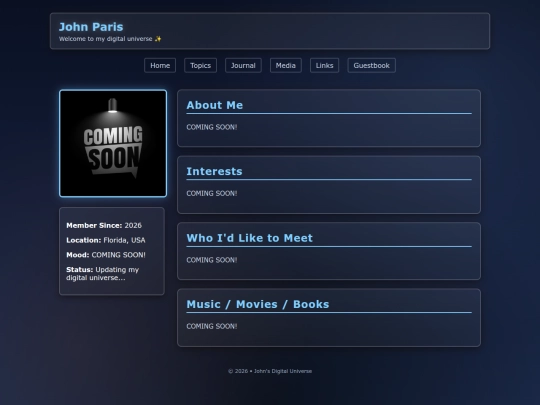Click the About Me heading
The width and height of the screenshot is (540, 405).
pos(215,105)
